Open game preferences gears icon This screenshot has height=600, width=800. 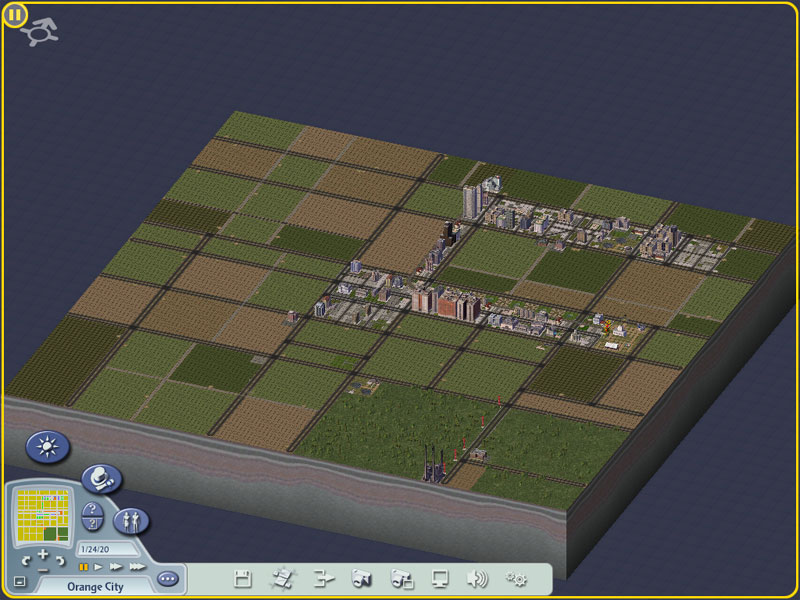pos(516,579)
